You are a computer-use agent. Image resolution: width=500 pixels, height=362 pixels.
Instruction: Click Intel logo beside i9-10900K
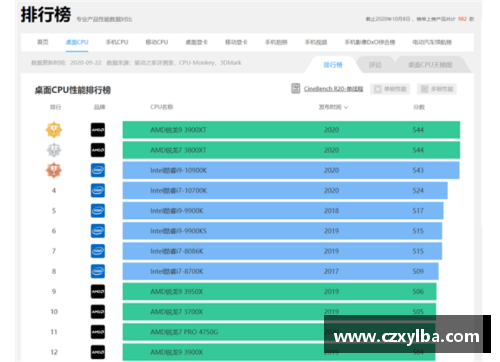pyautogui.click(x=98, y=170)
